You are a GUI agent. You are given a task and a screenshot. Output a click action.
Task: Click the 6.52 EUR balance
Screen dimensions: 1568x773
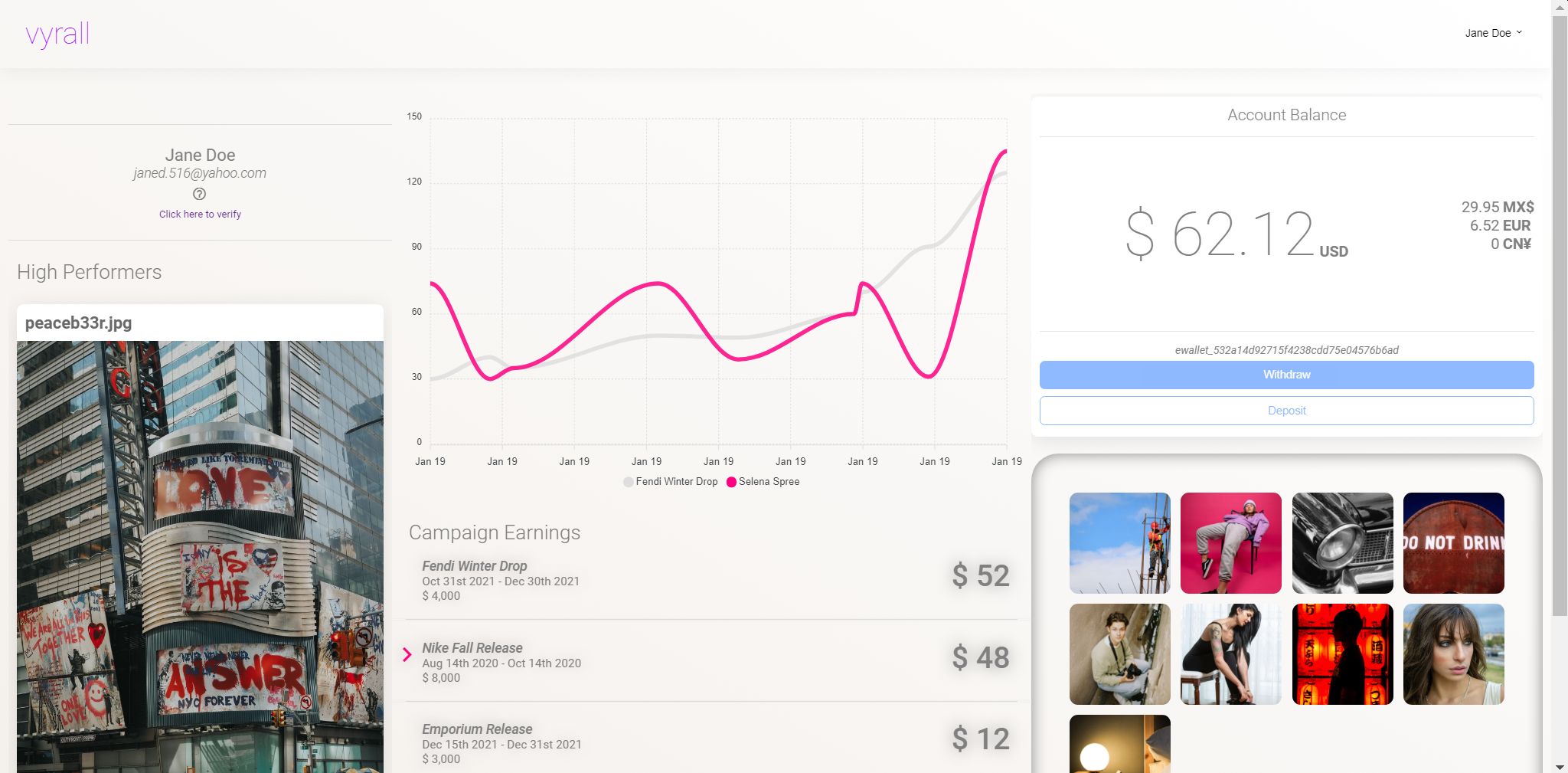coord(1500,225)
